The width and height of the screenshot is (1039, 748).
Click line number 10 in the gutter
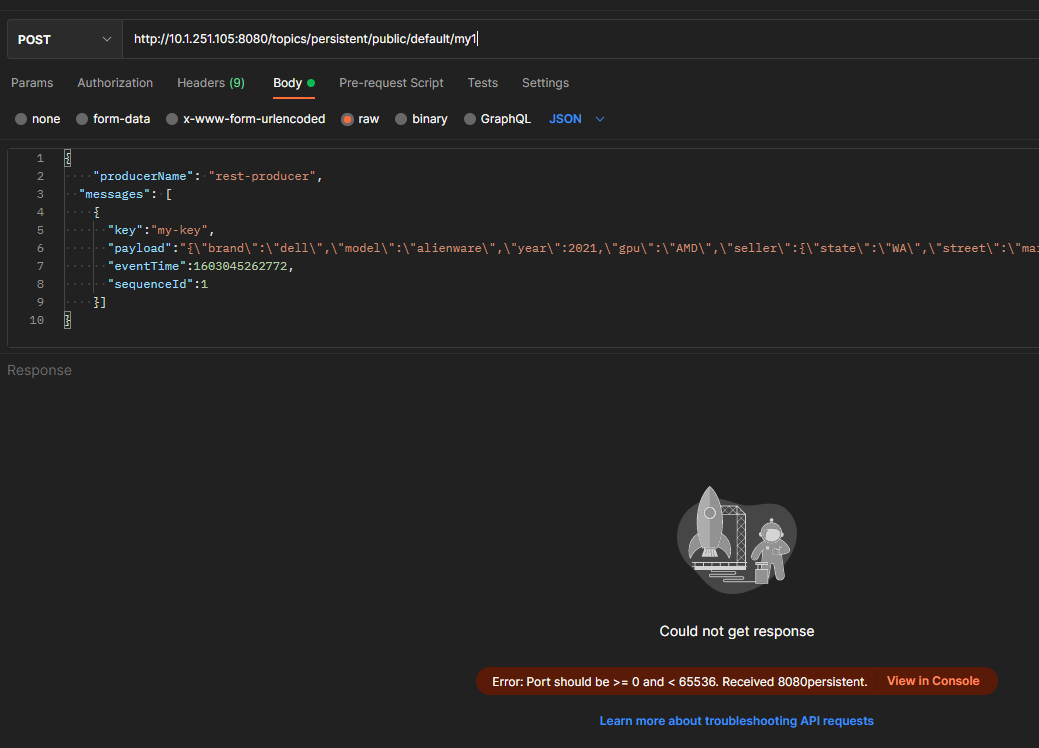(x=36, y=320)
